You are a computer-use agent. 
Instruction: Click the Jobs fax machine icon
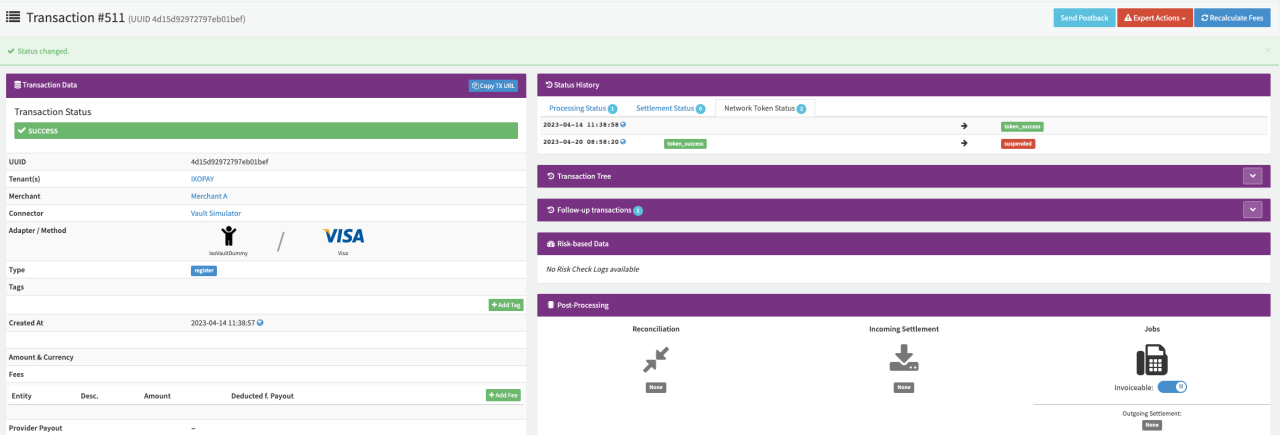tap(1151, 359)
